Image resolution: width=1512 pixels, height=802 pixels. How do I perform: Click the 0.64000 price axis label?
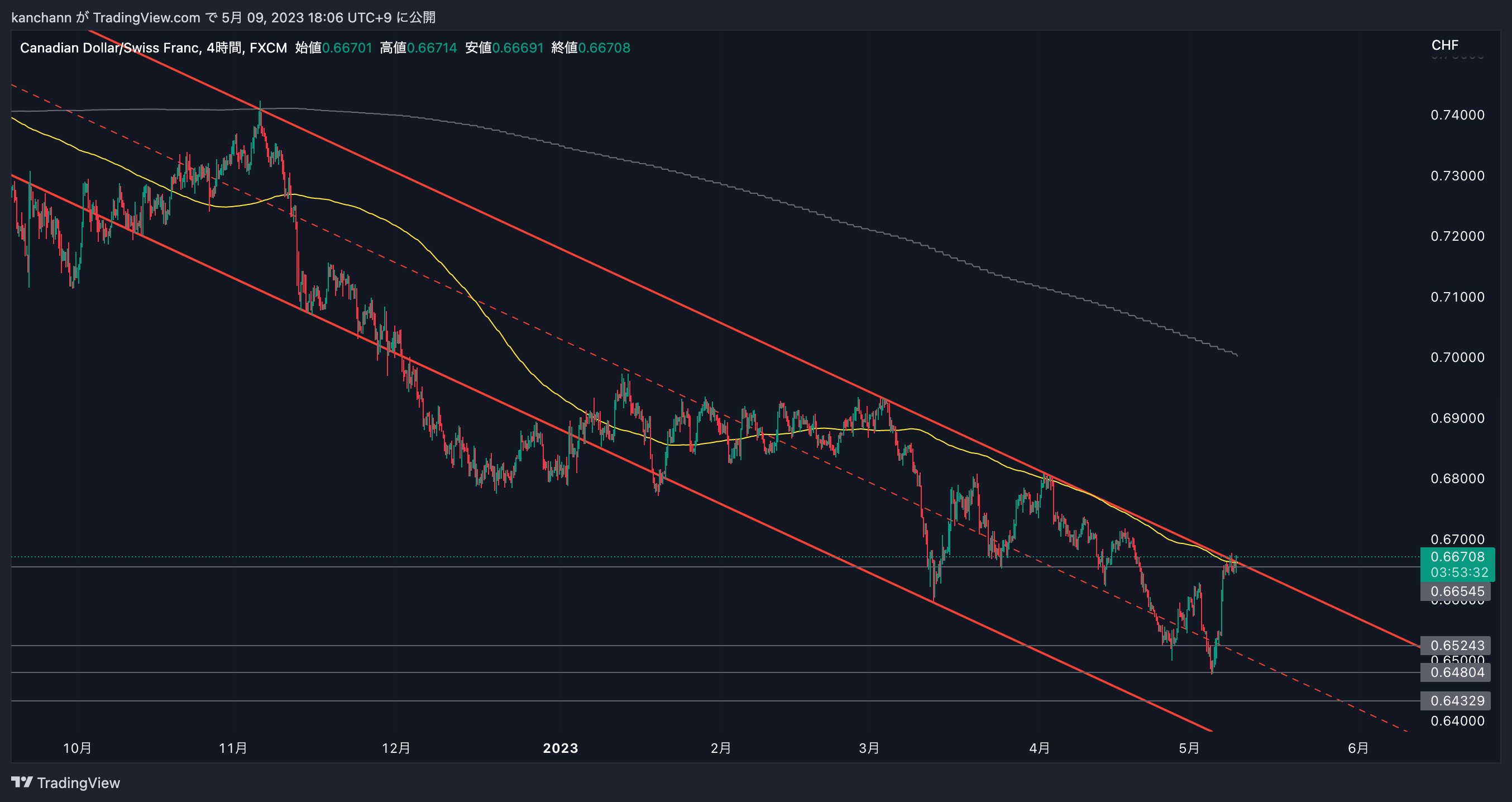click(x=1457, y=721)
